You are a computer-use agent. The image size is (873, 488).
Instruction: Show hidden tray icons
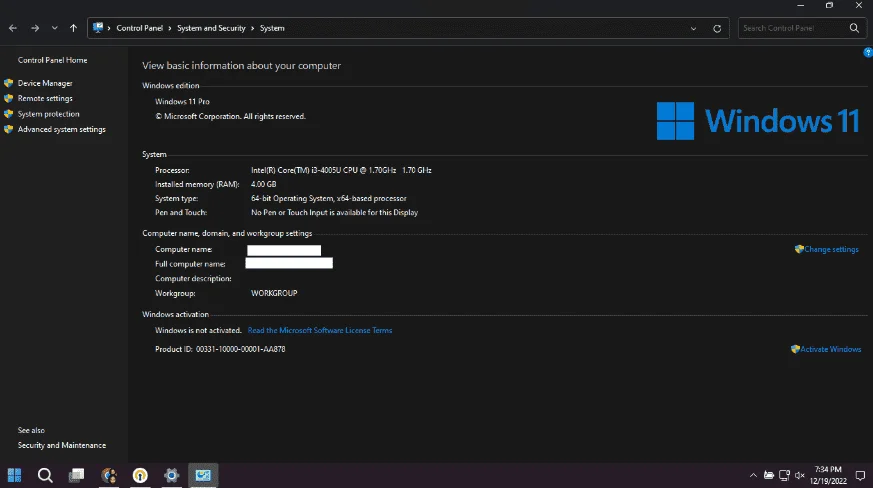[753, 475]
